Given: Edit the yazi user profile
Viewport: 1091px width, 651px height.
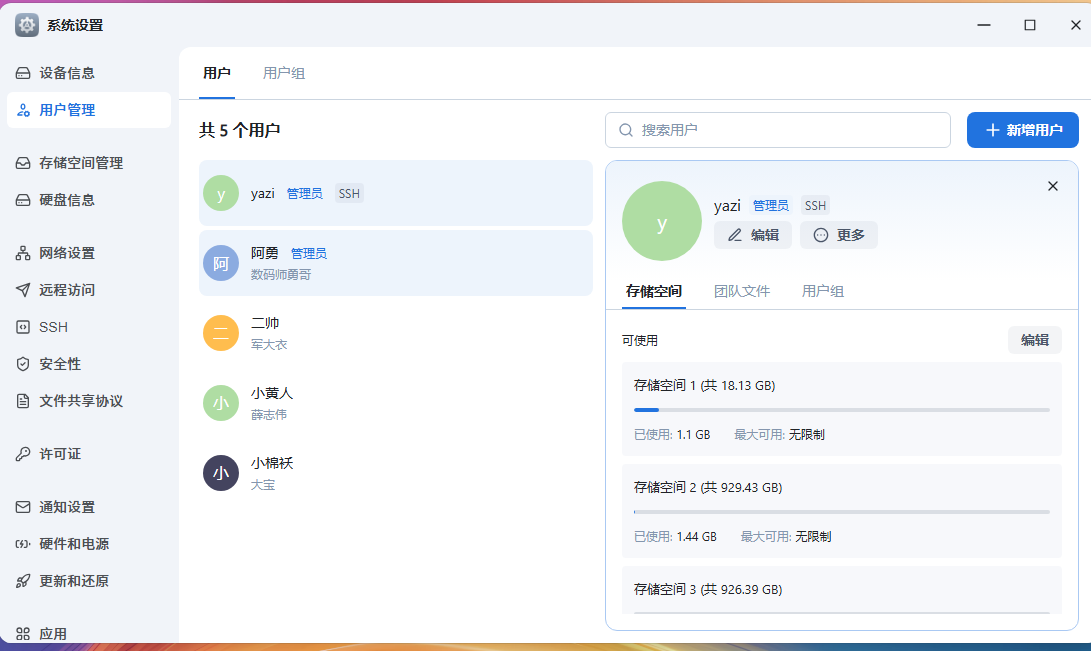Looking at the screenshot, I should pyautogui.click(x=752, y=235).
